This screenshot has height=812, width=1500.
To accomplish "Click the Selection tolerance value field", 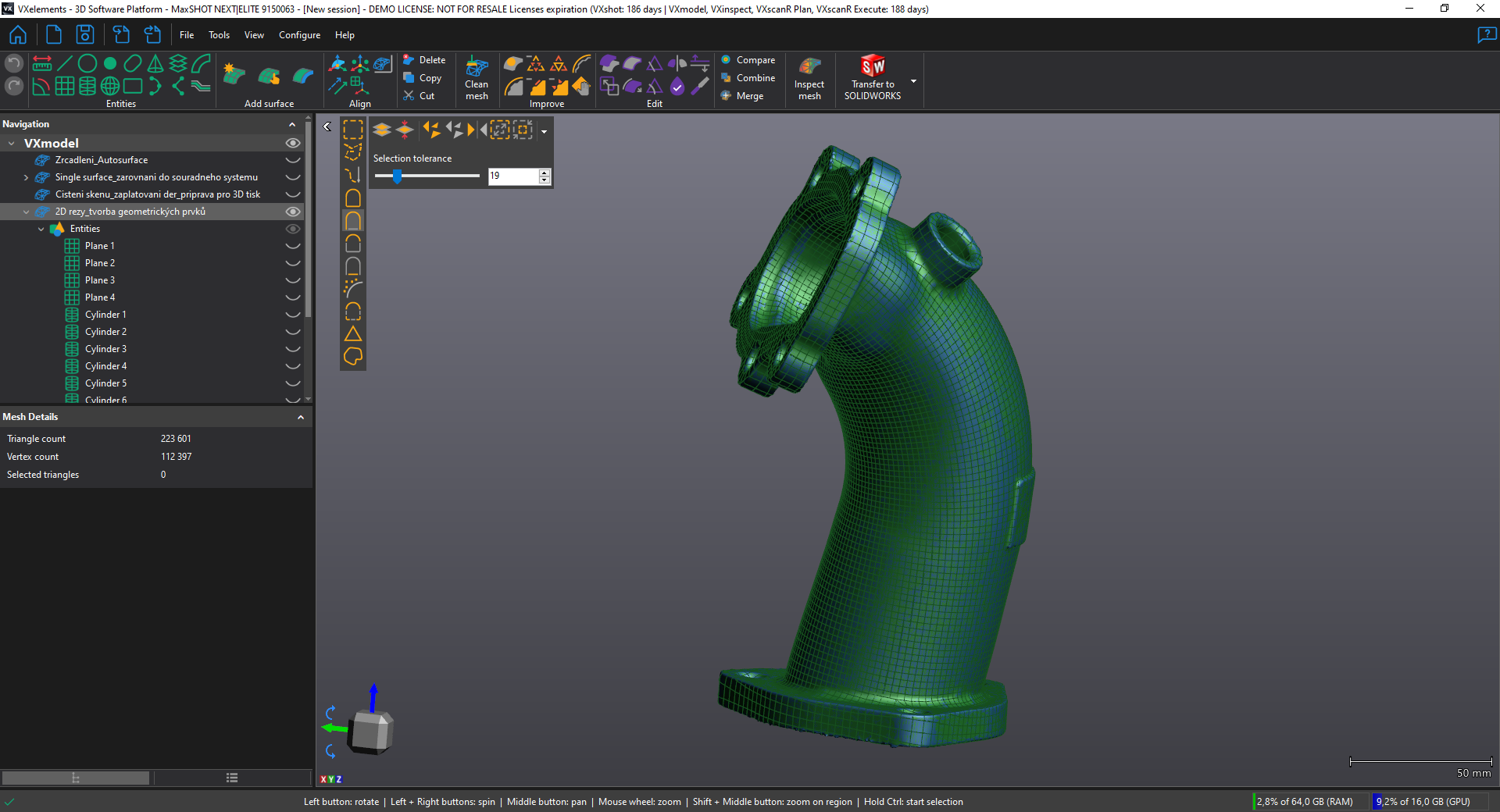I will click(x=512, y=176).
